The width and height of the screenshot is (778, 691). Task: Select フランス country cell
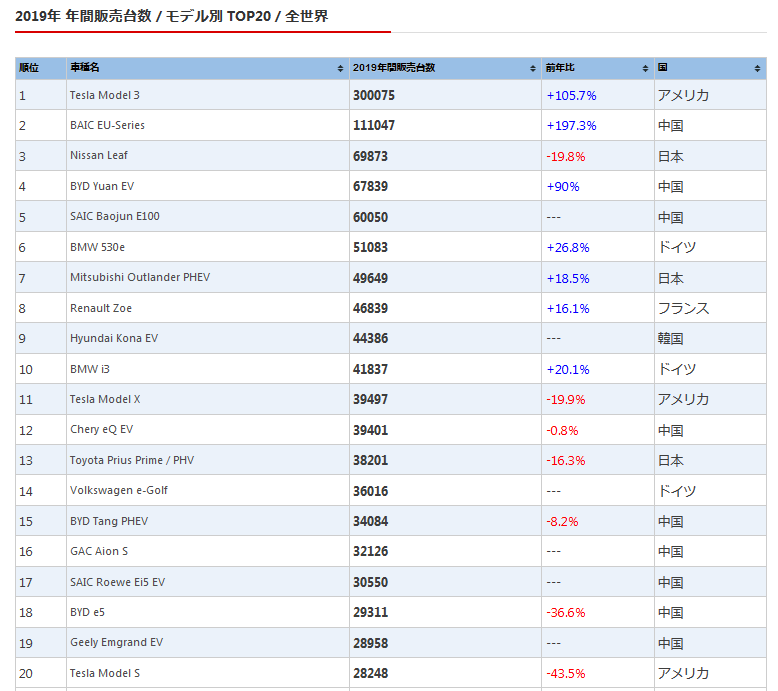click(711, 308)
